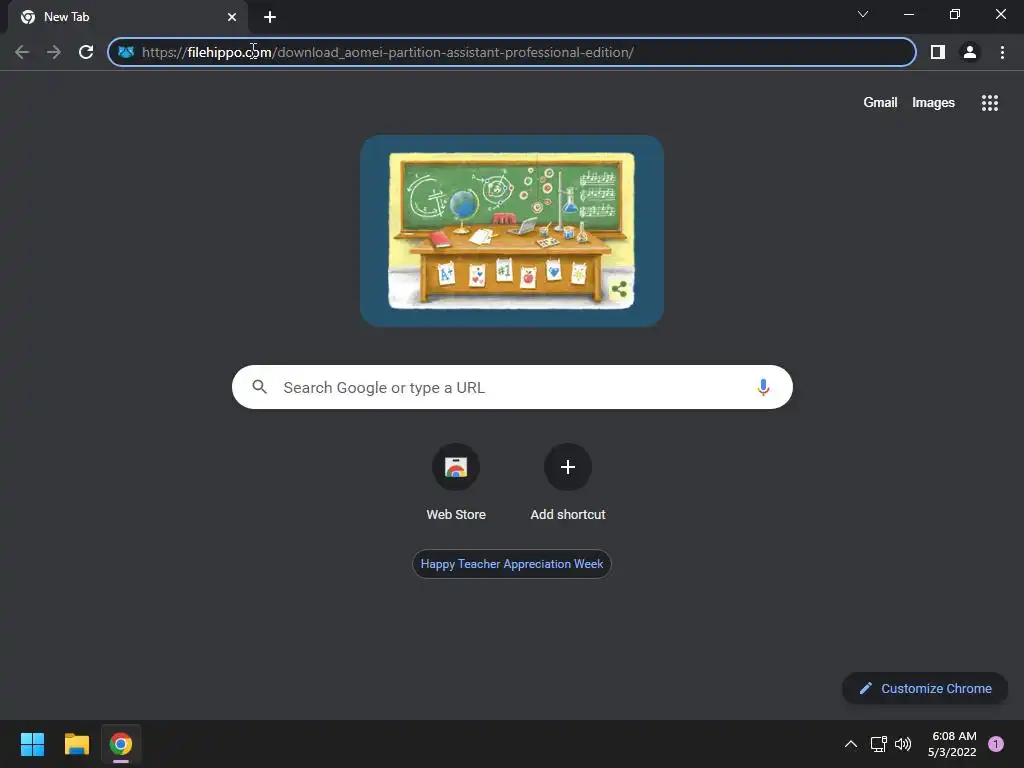Open the Windows Start menu
Viewport: 1024px width, 768px height.
[x=32, y=744]
